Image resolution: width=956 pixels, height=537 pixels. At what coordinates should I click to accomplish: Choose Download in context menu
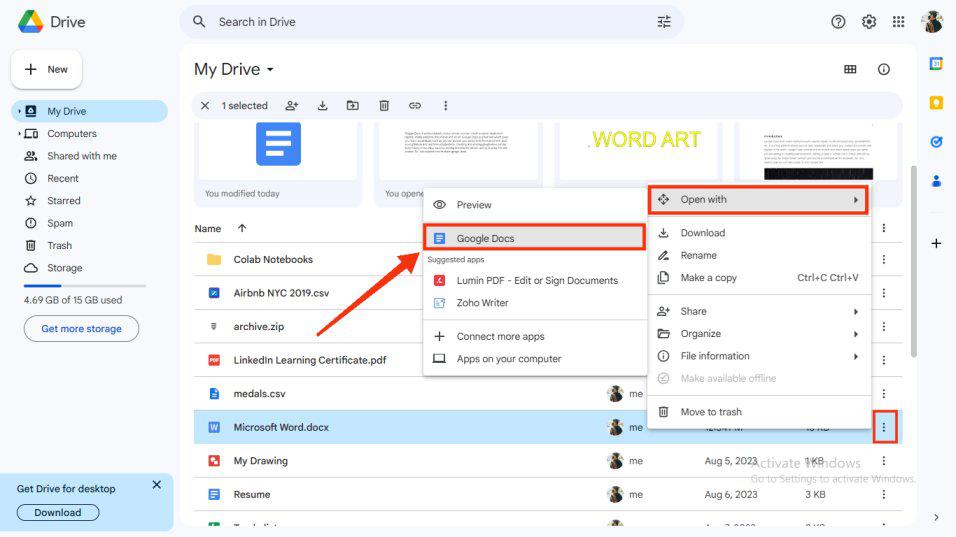[758, 233]
